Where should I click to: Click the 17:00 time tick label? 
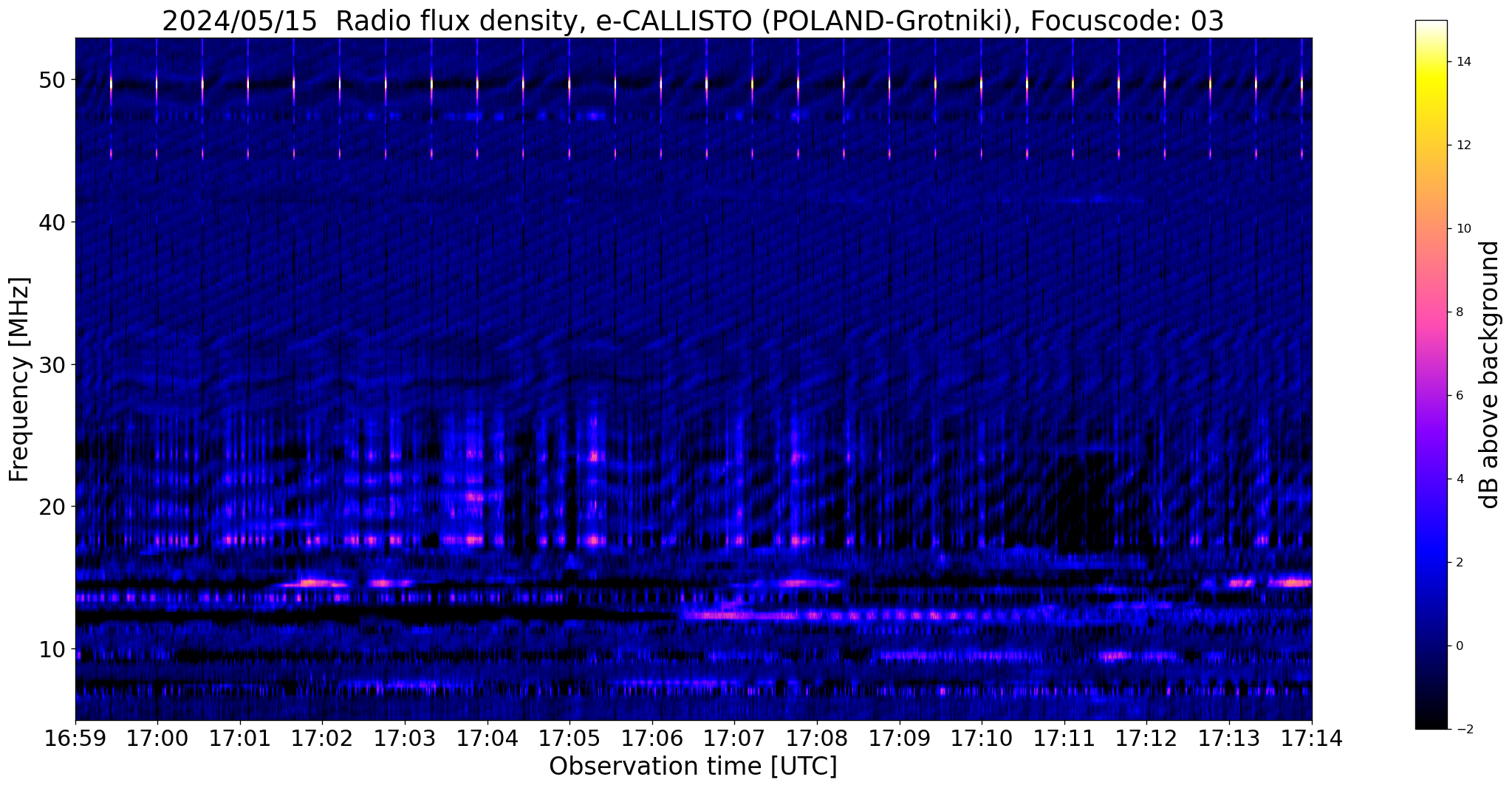[x=157, y=738]
